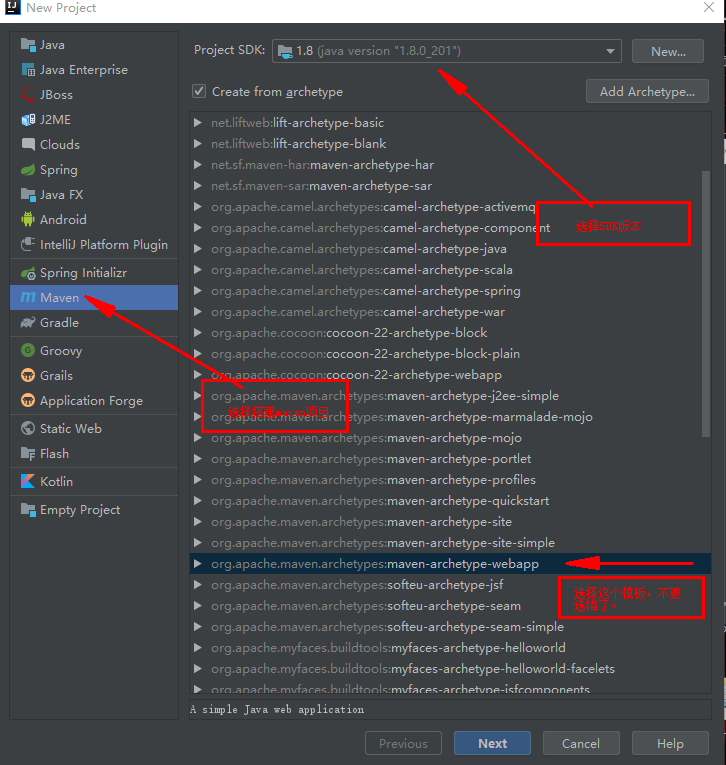
Task: Click the Java FX icon
Action: (x=28, y=195)
